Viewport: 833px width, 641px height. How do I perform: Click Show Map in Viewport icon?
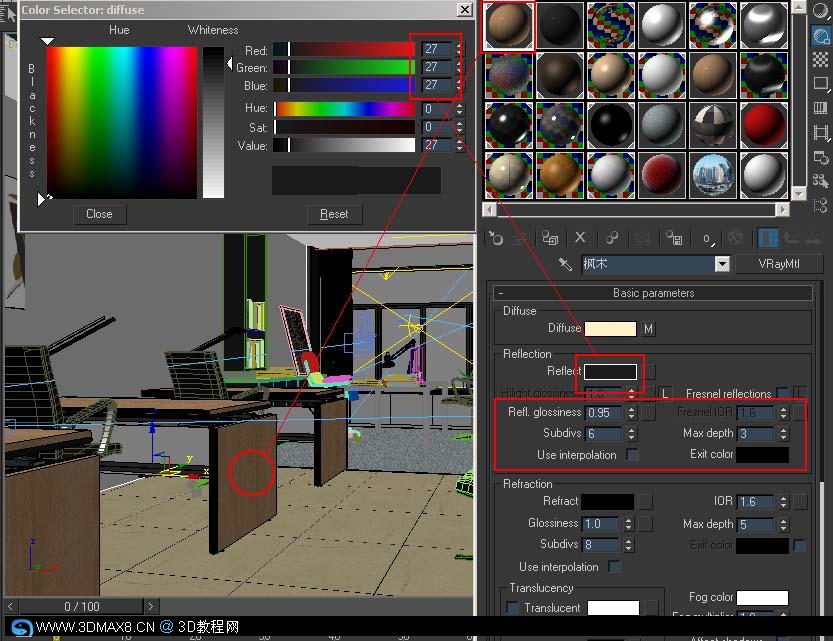pos(736,238)
